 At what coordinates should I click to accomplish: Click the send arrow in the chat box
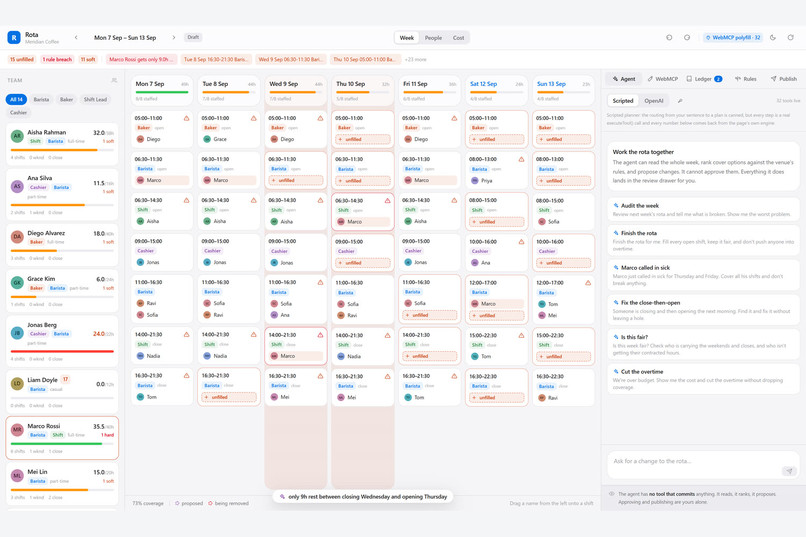tap(789, 471)
